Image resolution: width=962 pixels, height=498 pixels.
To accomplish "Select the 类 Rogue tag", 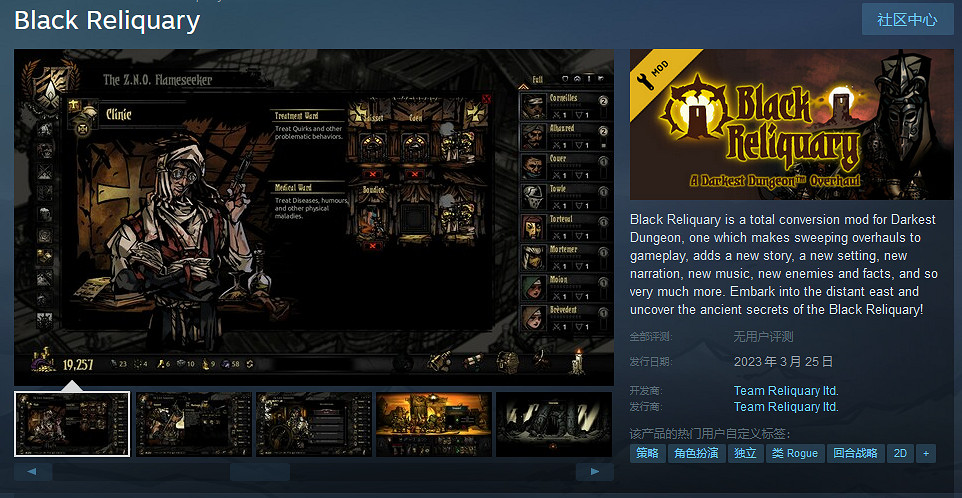I will [795, 454].
